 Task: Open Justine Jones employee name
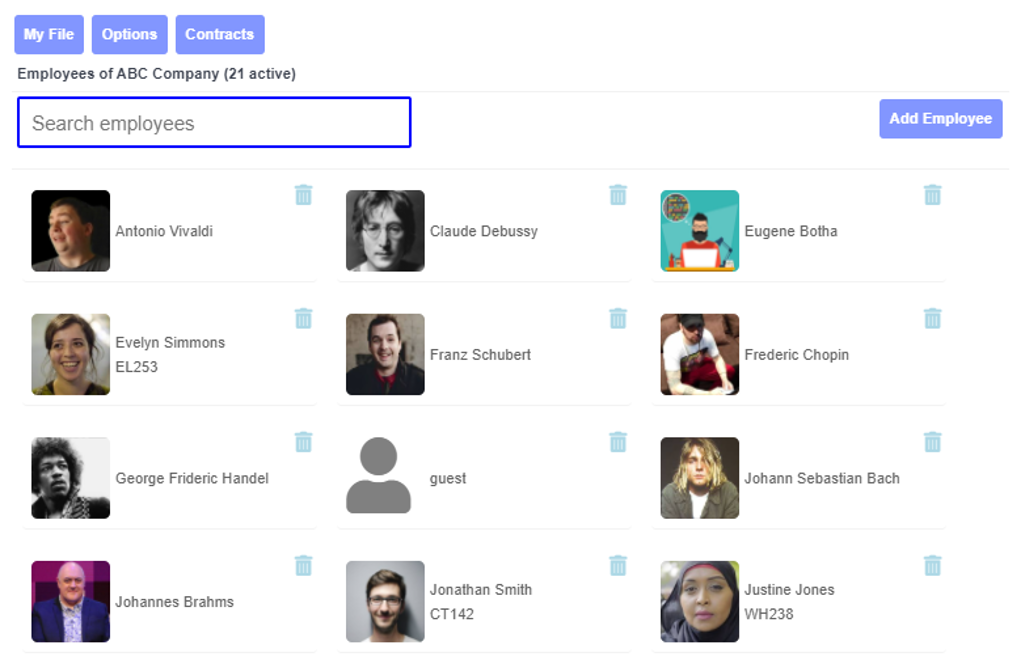click(x=789, y=589)
